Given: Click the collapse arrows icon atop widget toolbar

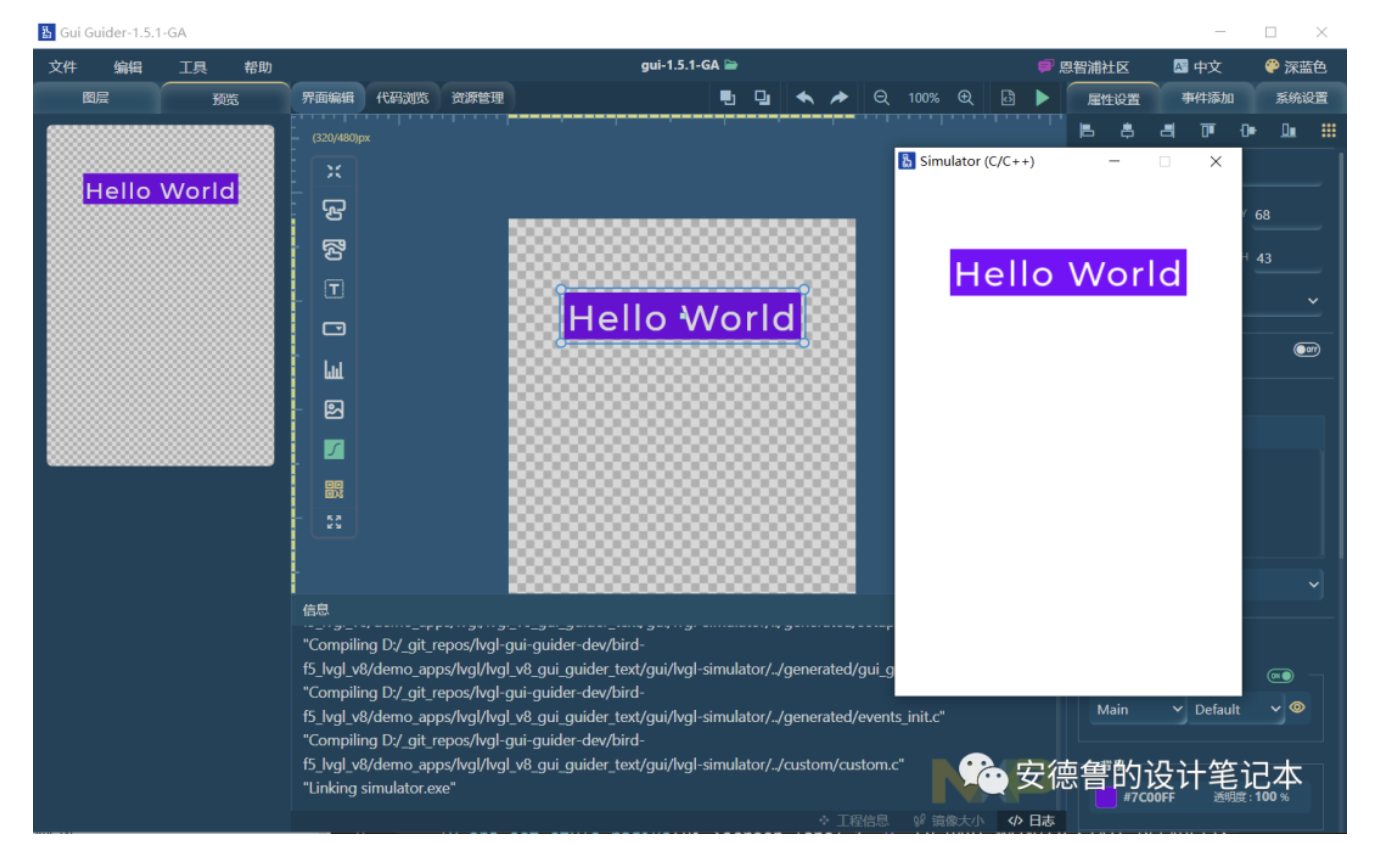Looking at the screenshot, I should click(334, 171).
